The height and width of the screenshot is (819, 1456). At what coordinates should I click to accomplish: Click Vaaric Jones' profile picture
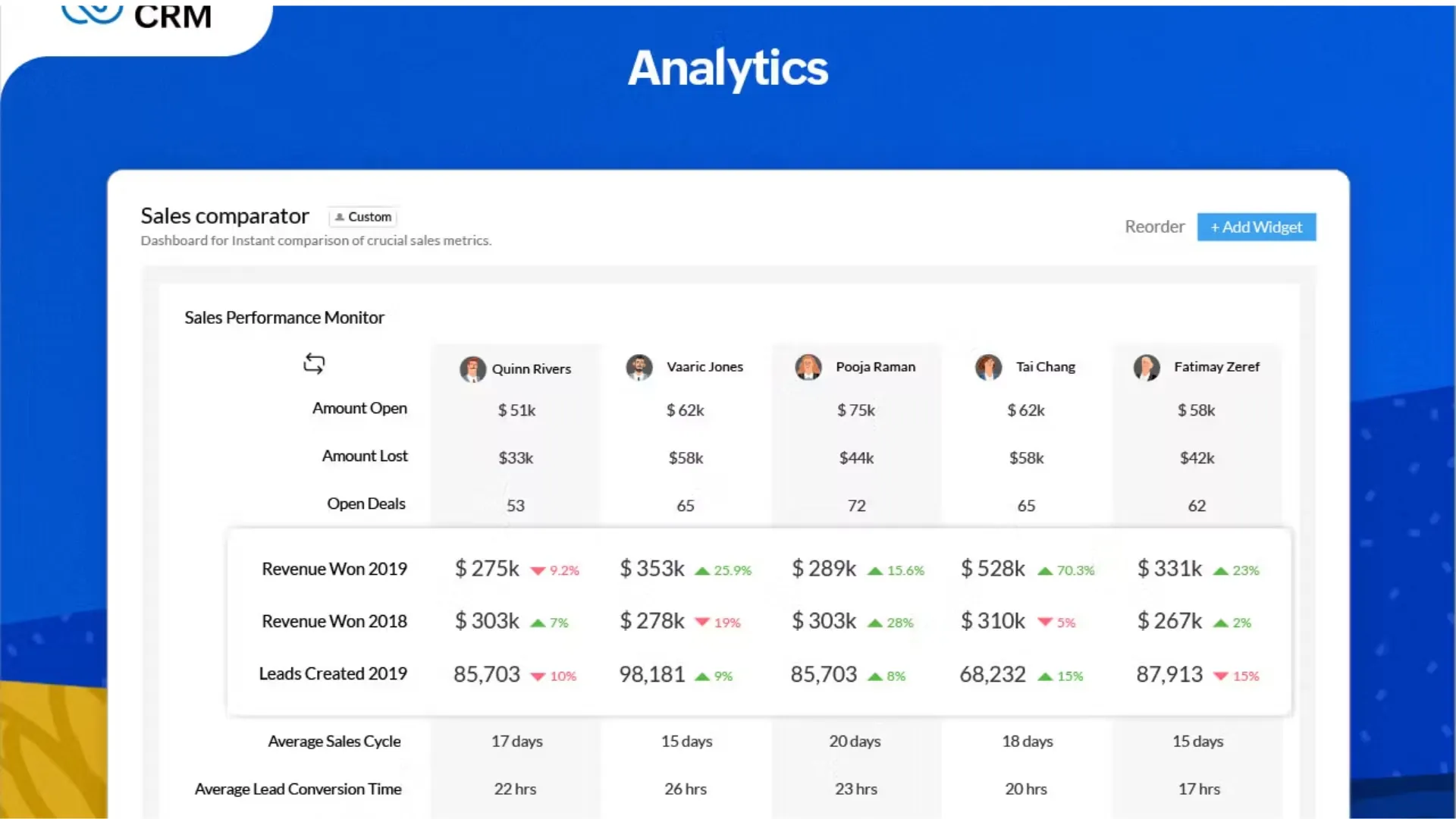(639, 367)
